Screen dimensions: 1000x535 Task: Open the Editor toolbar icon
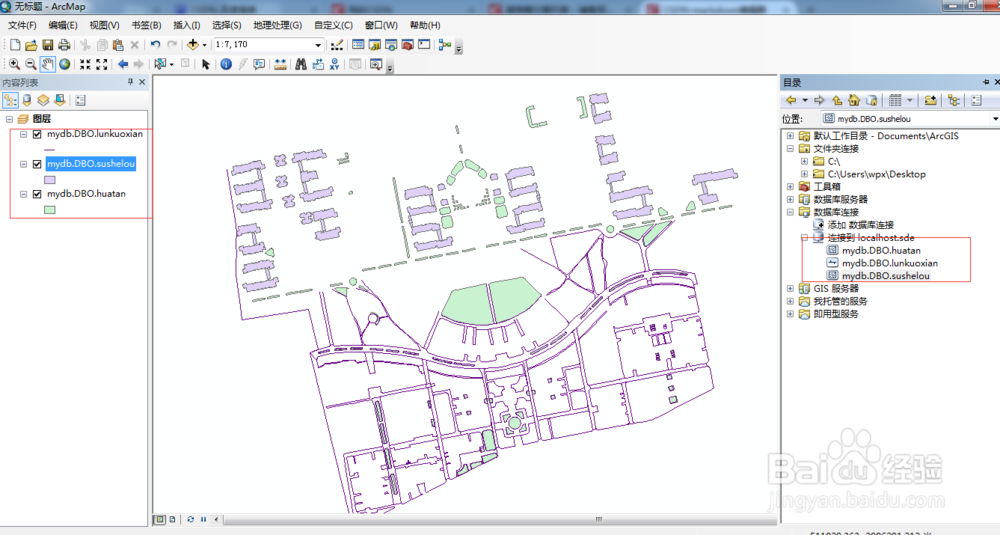pyautogui.click(x=337, y=45)
